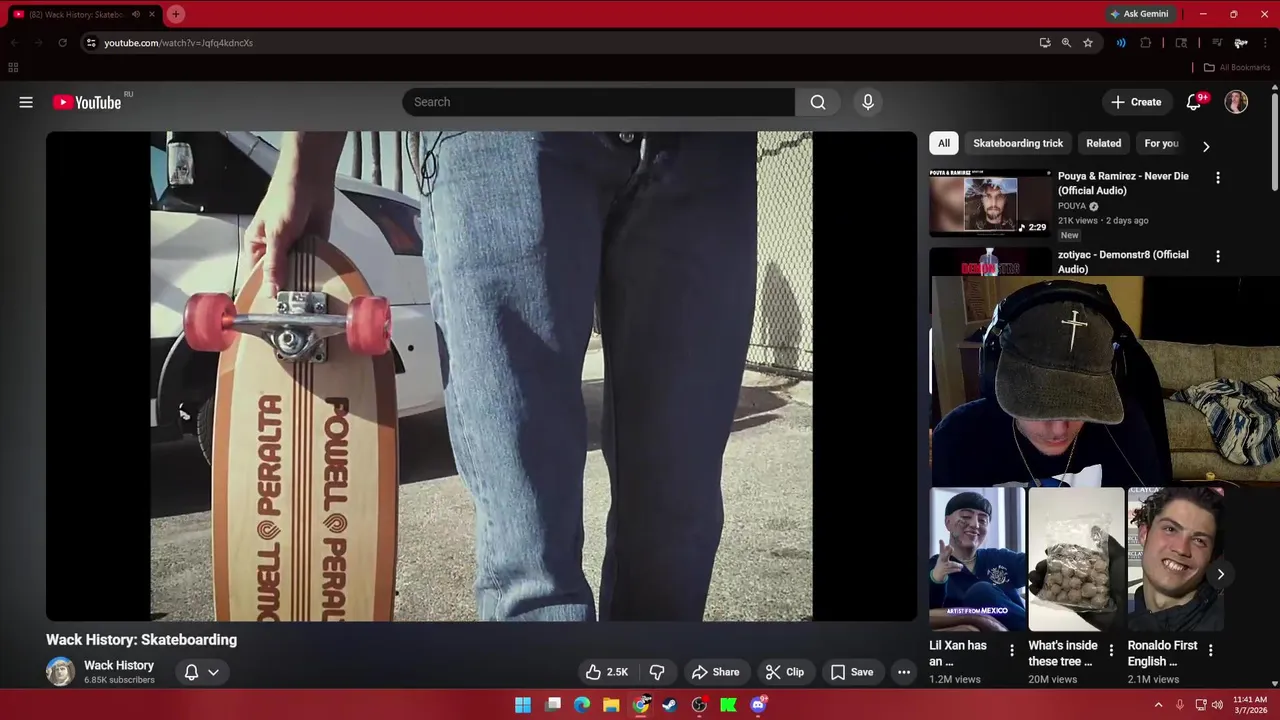This screenshot has height=720, width=1280.
Task: Open Microsoft Edge from the taskbar
Action: 582,705
